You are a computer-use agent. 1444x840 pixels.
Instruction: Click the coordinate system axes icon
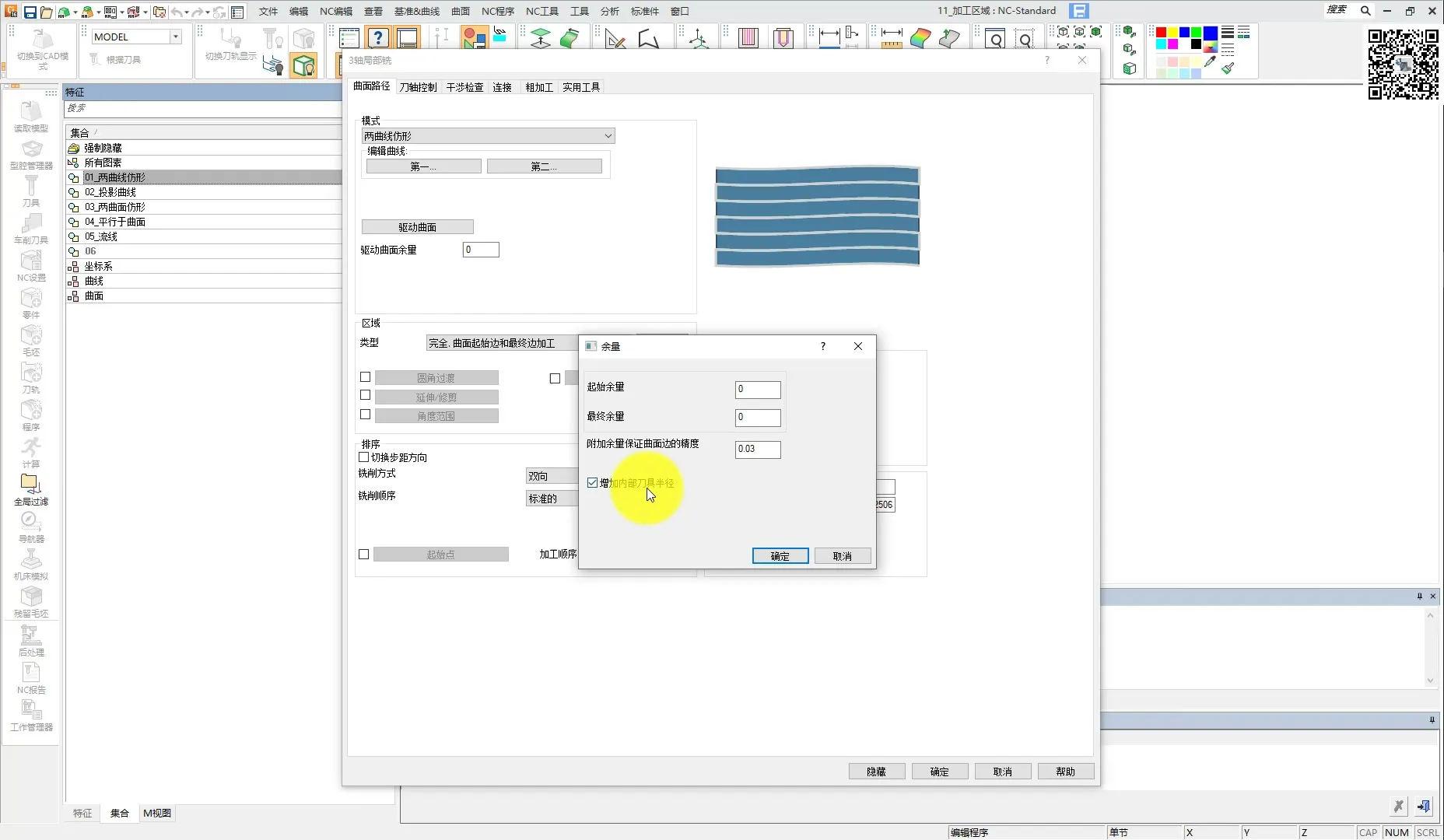pos(699,38)
